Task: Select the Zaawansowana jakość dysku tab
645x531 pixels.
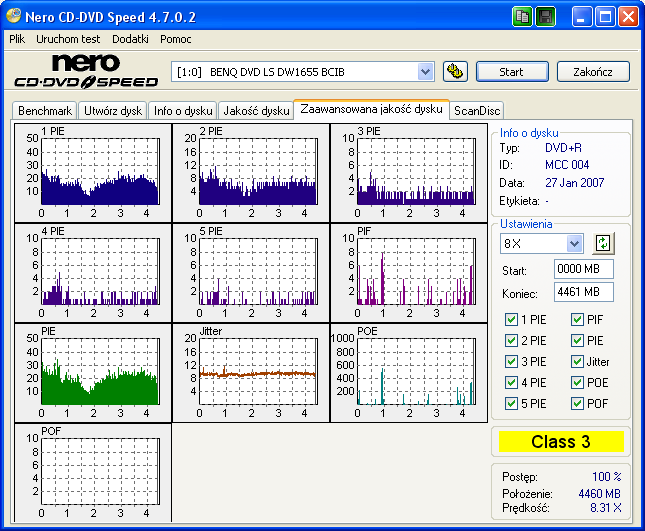Action: pos(371,109)
